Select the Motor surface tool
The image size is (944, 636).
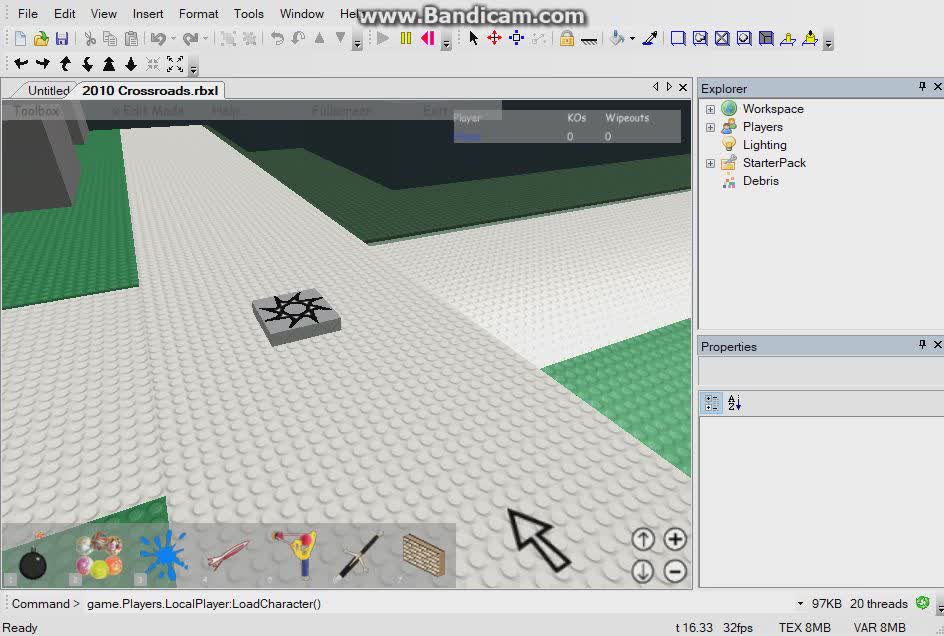click(x=810, y=39)
